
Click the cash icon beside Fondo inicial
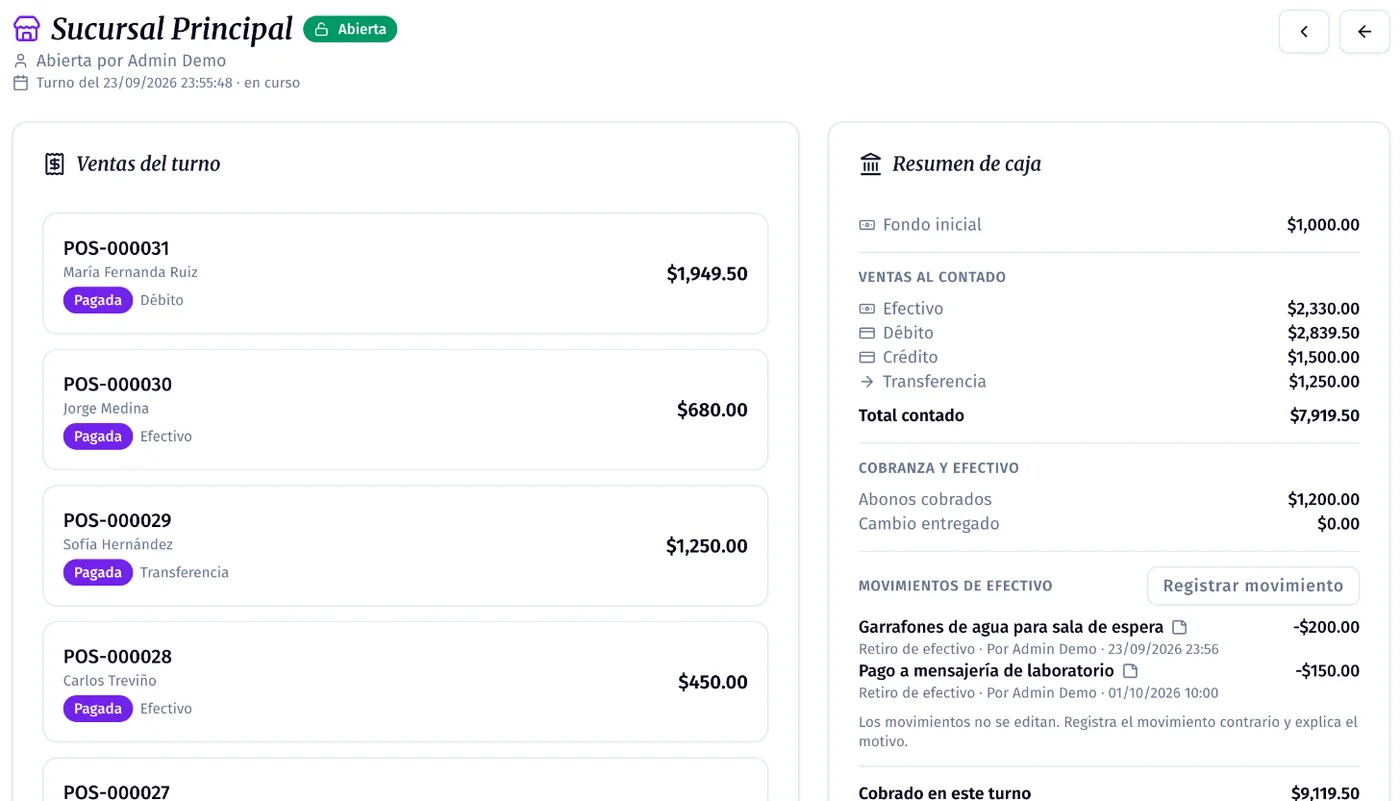click(867, 225)
